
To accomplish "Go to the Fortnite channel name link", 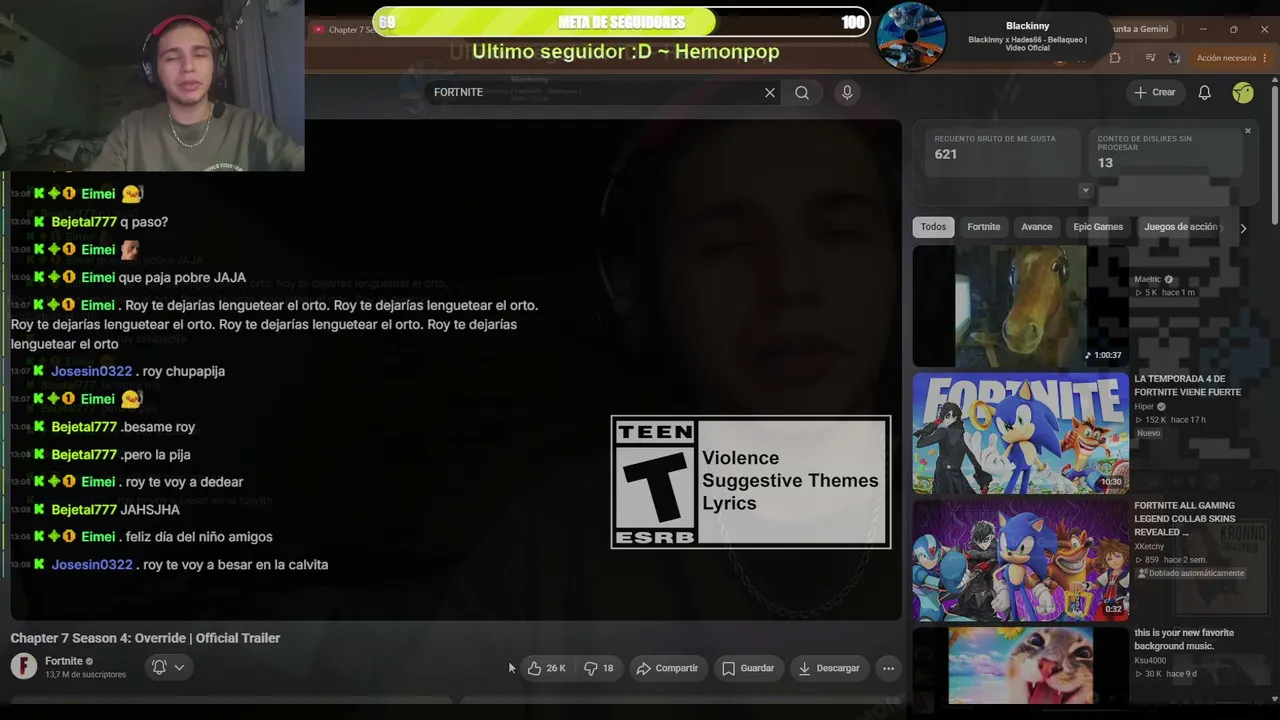I will [64, 661].
